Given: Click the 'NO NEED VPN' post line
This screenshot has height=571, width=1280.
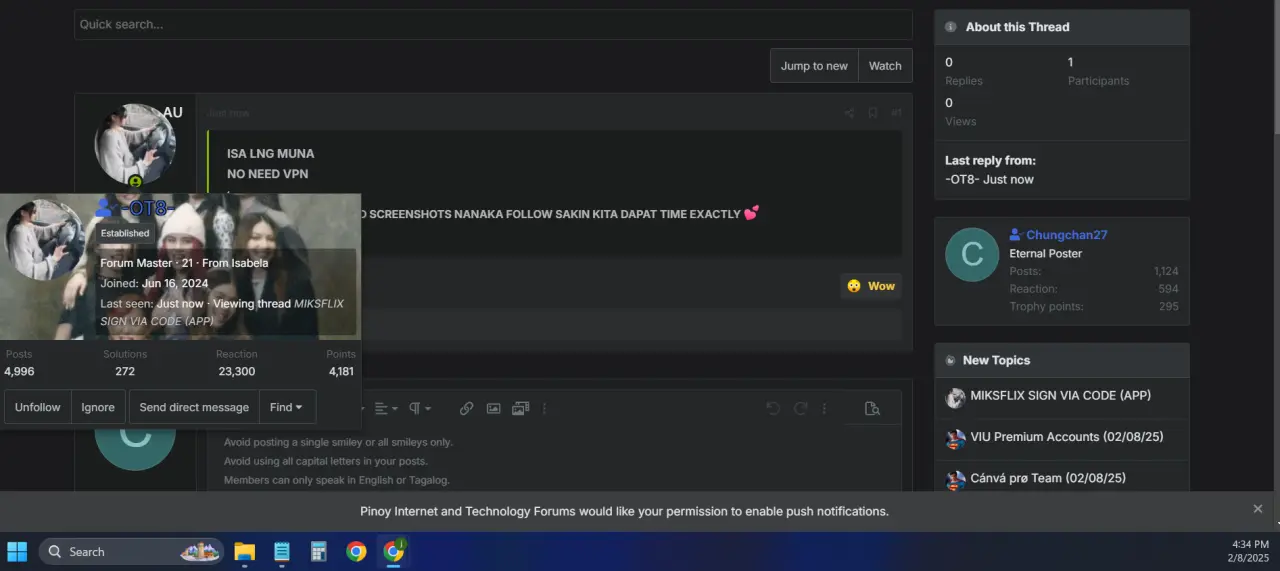Looking at the screenshot, I should click(x=267, y=174).
